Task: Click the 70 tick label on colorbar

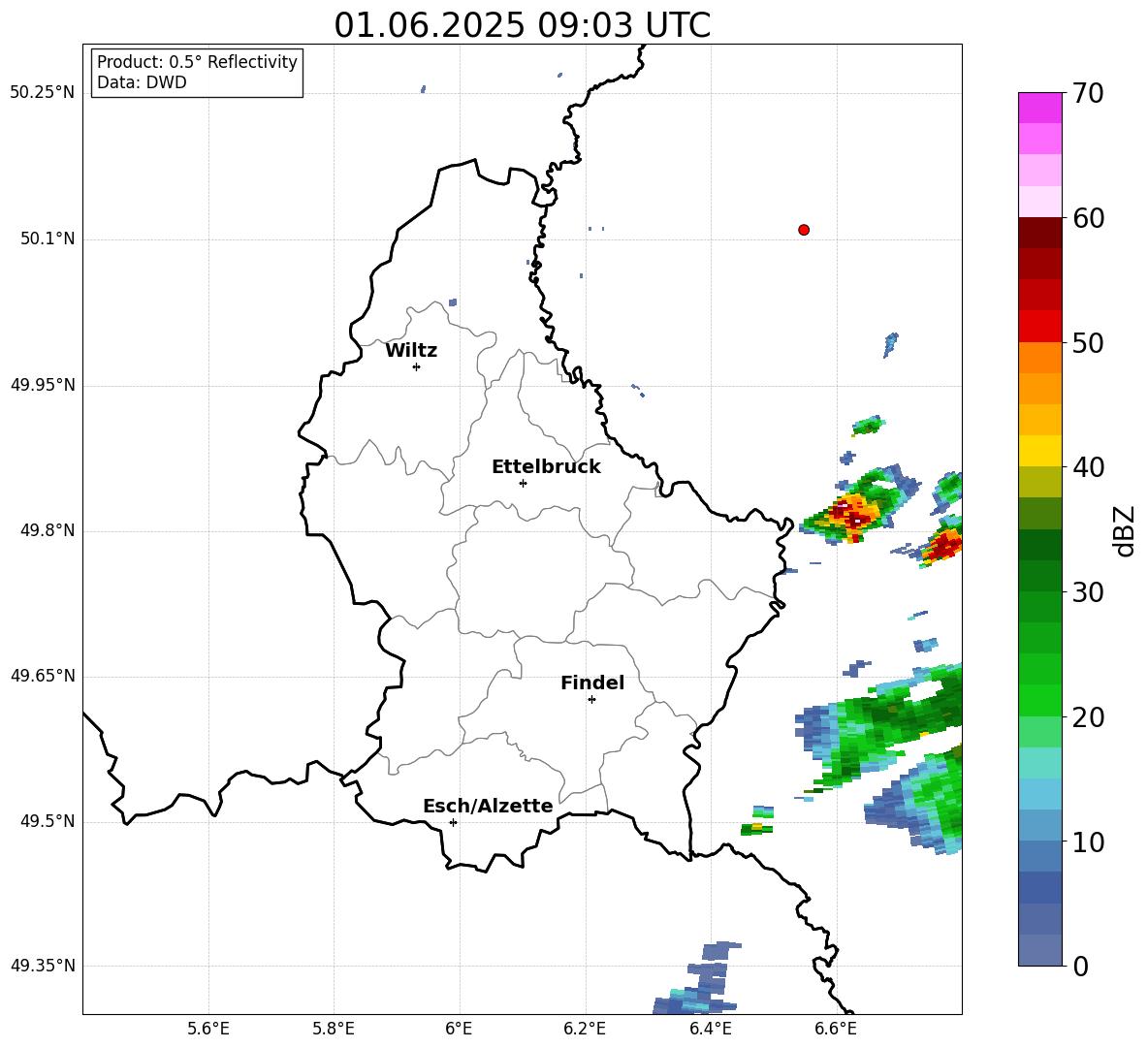Action: point(1088,93)
